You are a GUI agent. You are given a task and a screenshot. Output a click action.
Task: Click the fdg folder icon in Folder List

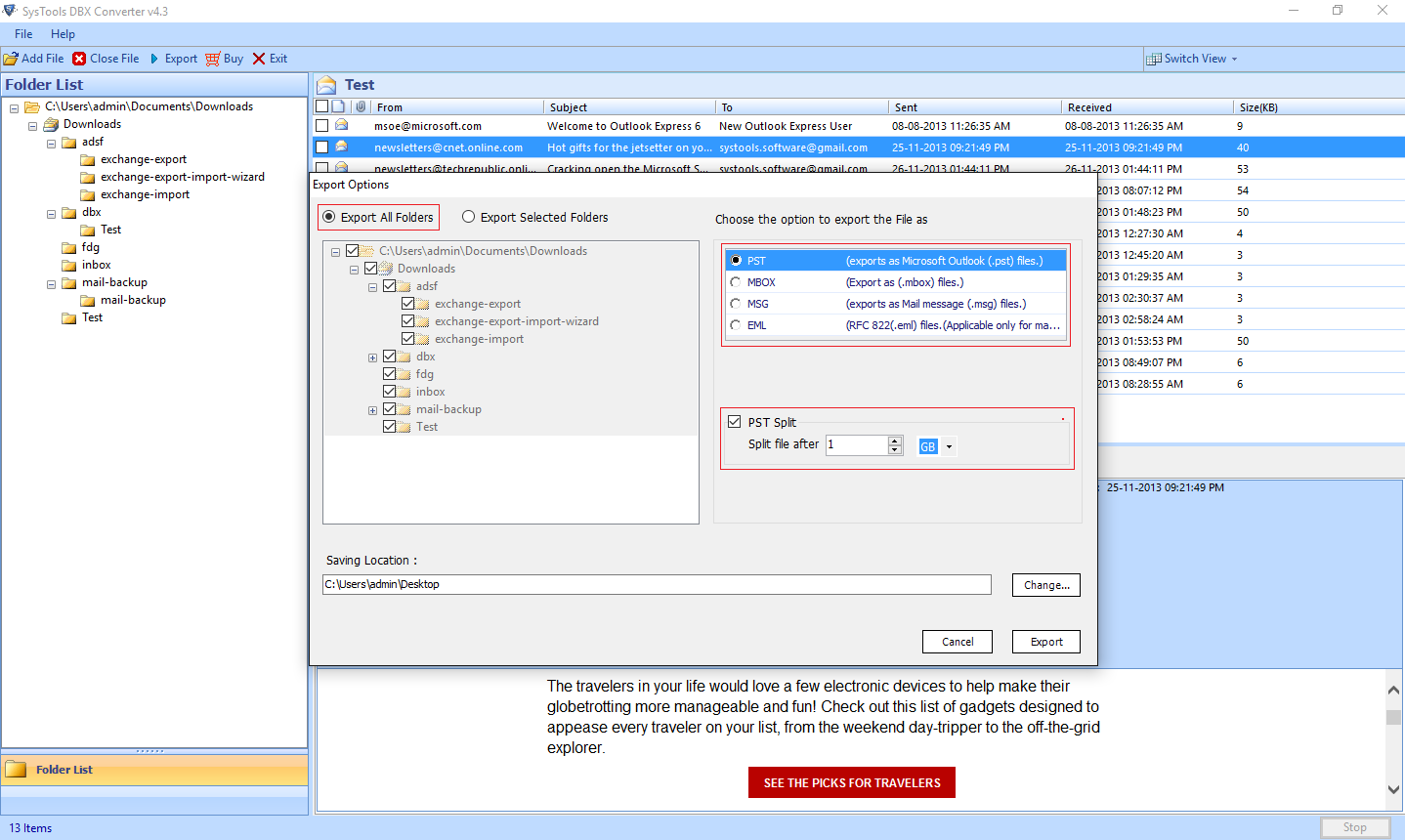[x=69, y=247]
